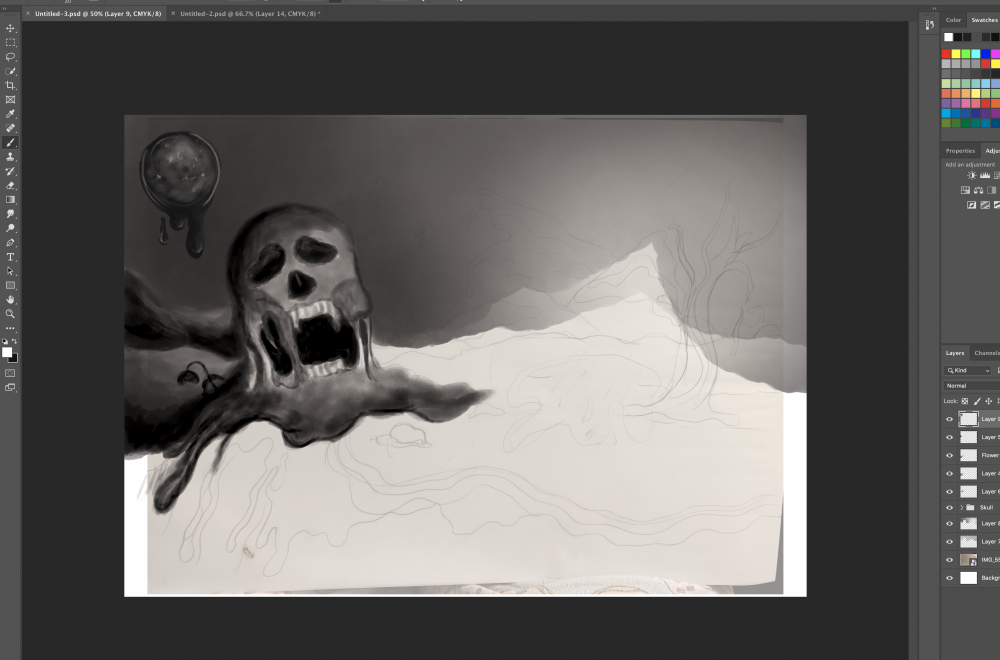The image size is (1000, 660).
Task: Hide the Background layer
Action: tap(949, 578)
